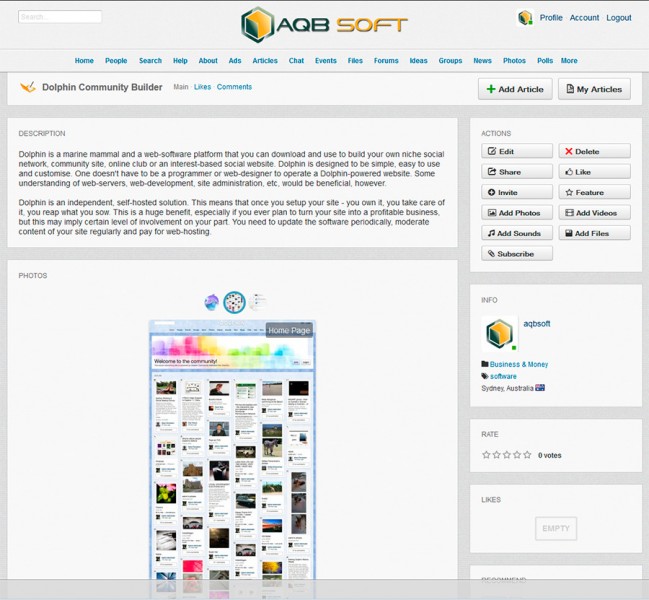Open the Polls menu item
Screen dimensions: 649x600
pyautogui.click(x=545, y=60)
